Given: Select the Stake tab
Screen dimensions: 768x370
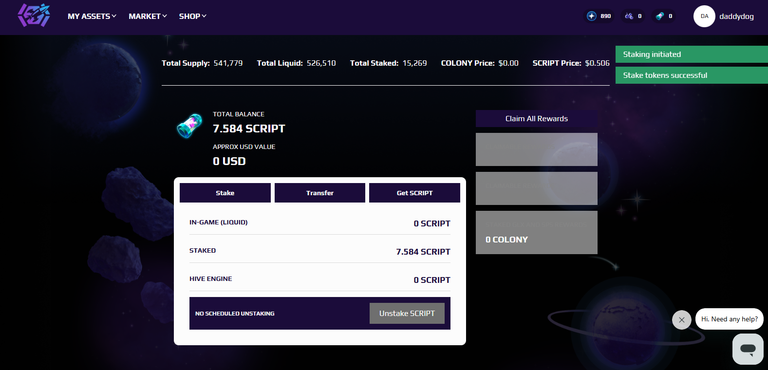Looking at the screenshot, I should click(x=225, y=193).
